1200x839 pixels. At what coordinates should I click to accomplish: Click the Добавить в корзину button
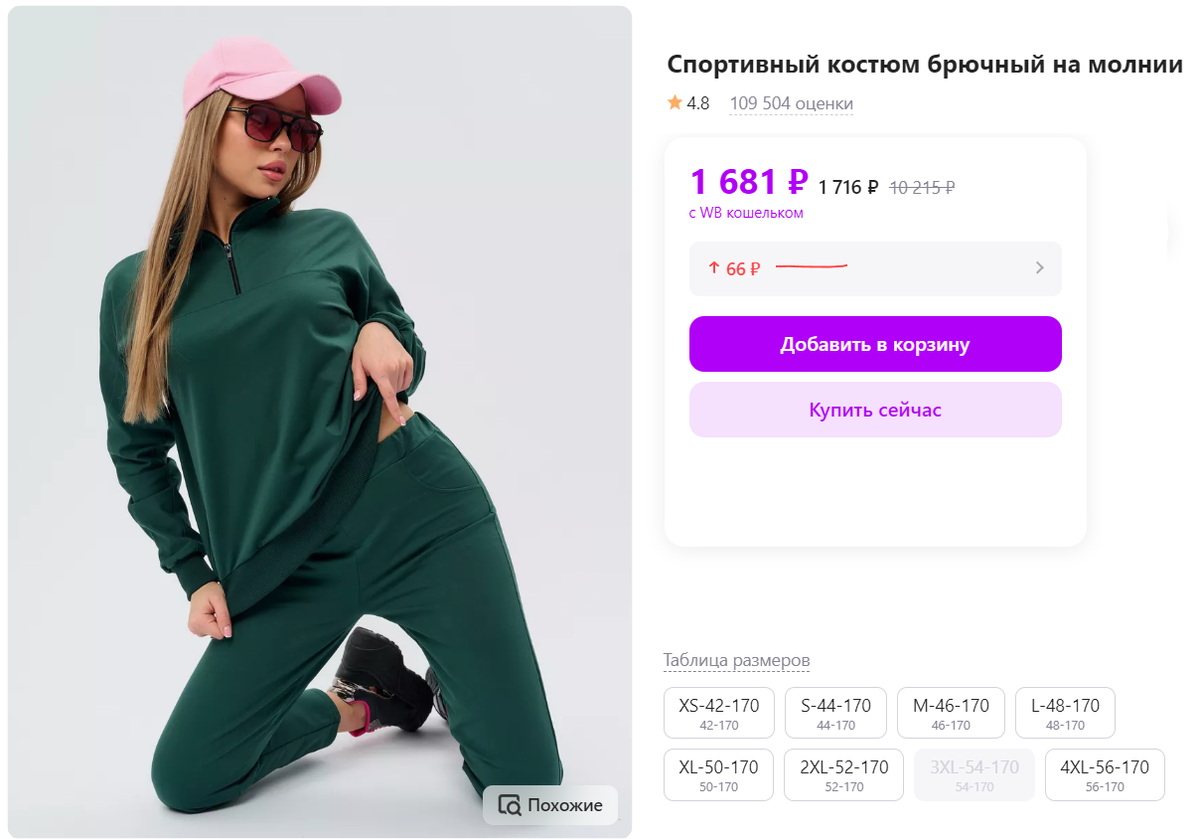(x=875, y=343)
